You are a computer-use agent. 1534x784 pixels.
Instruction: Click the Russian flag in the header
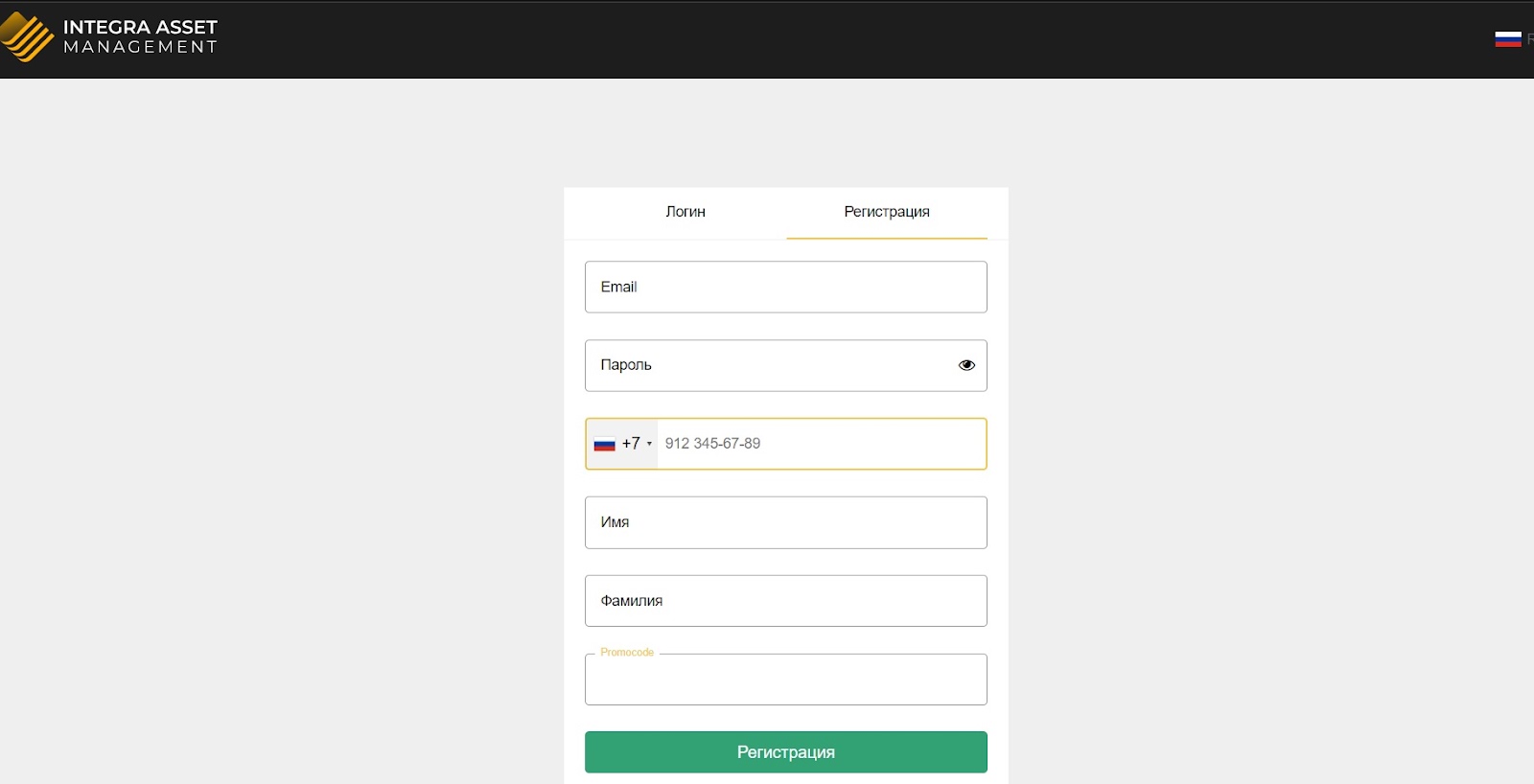[1507, 39]
